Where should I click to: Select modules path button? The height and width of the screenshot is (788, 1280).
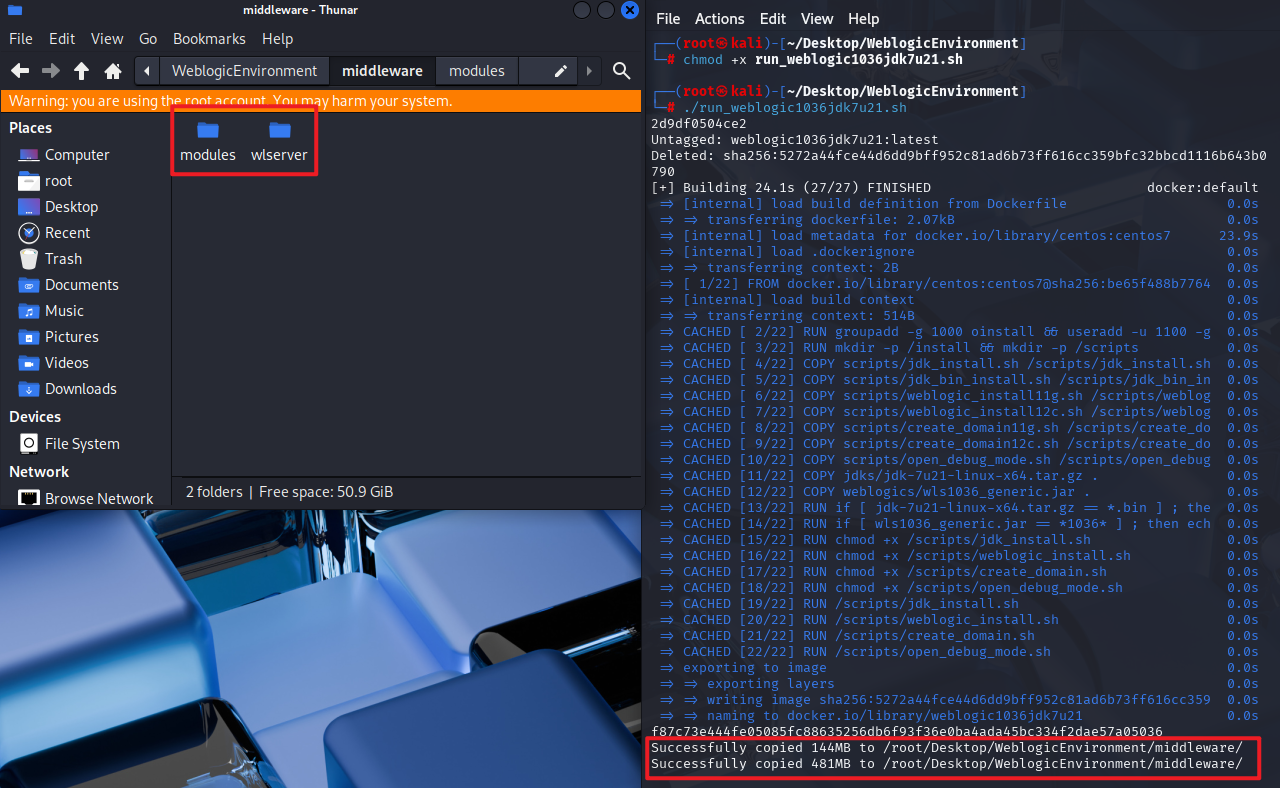click(x=477, y=71)
